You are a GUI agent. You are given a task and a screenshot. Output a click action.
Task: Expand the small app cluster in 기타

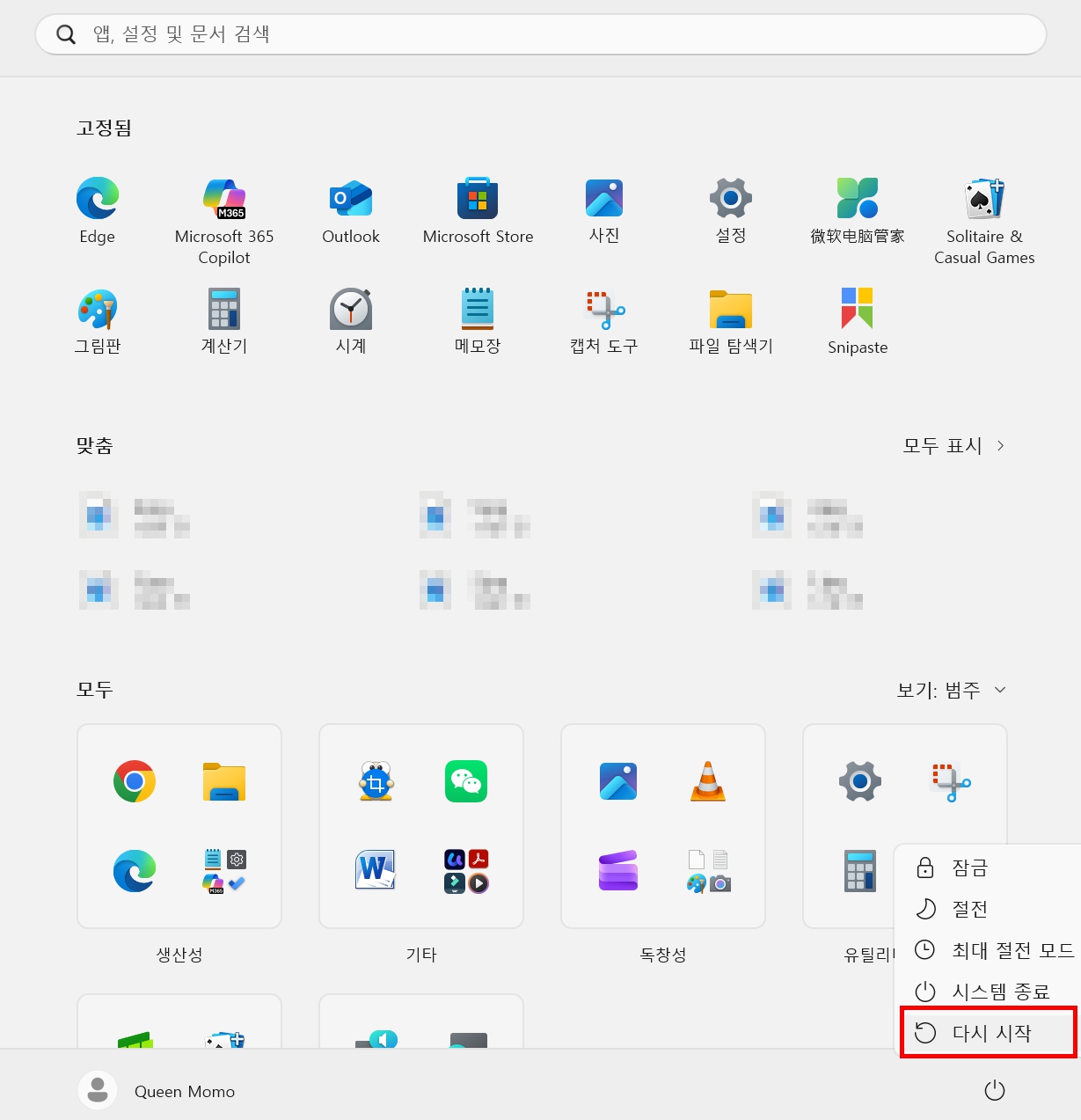(466, 871)
